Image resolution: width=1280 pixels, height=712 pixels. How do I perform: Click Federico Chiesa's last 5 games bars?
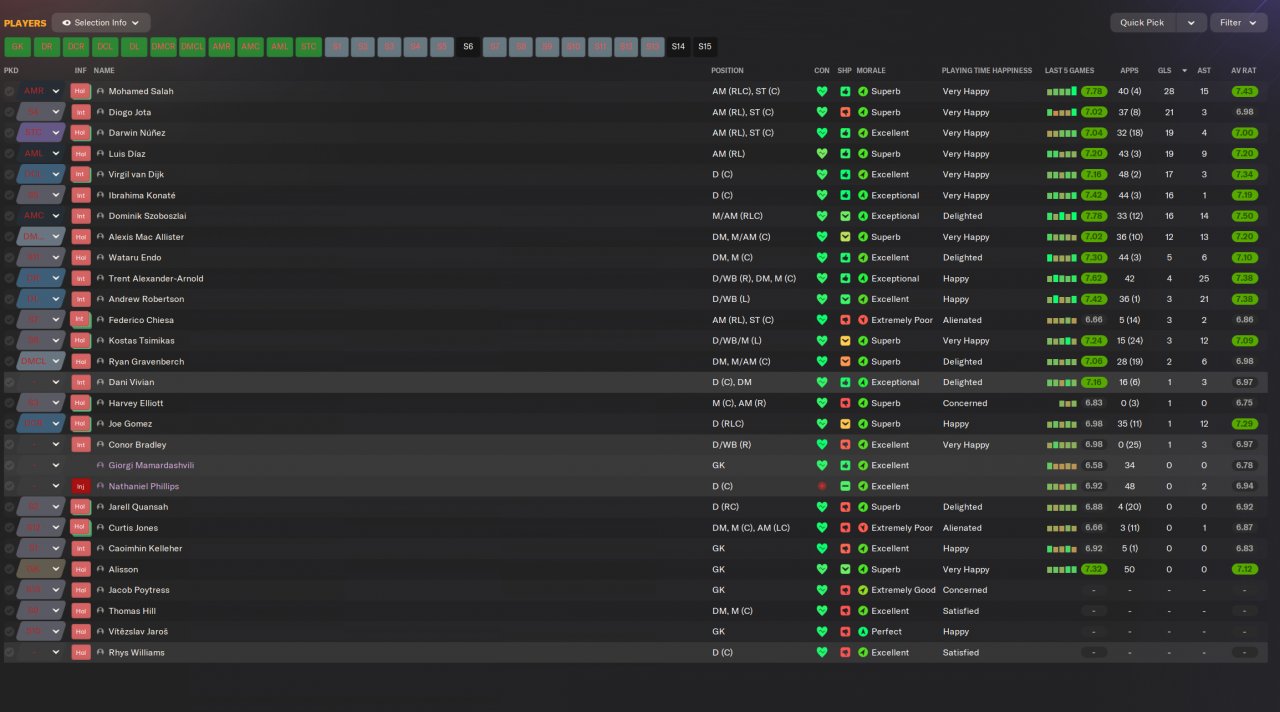point(1062,320)
